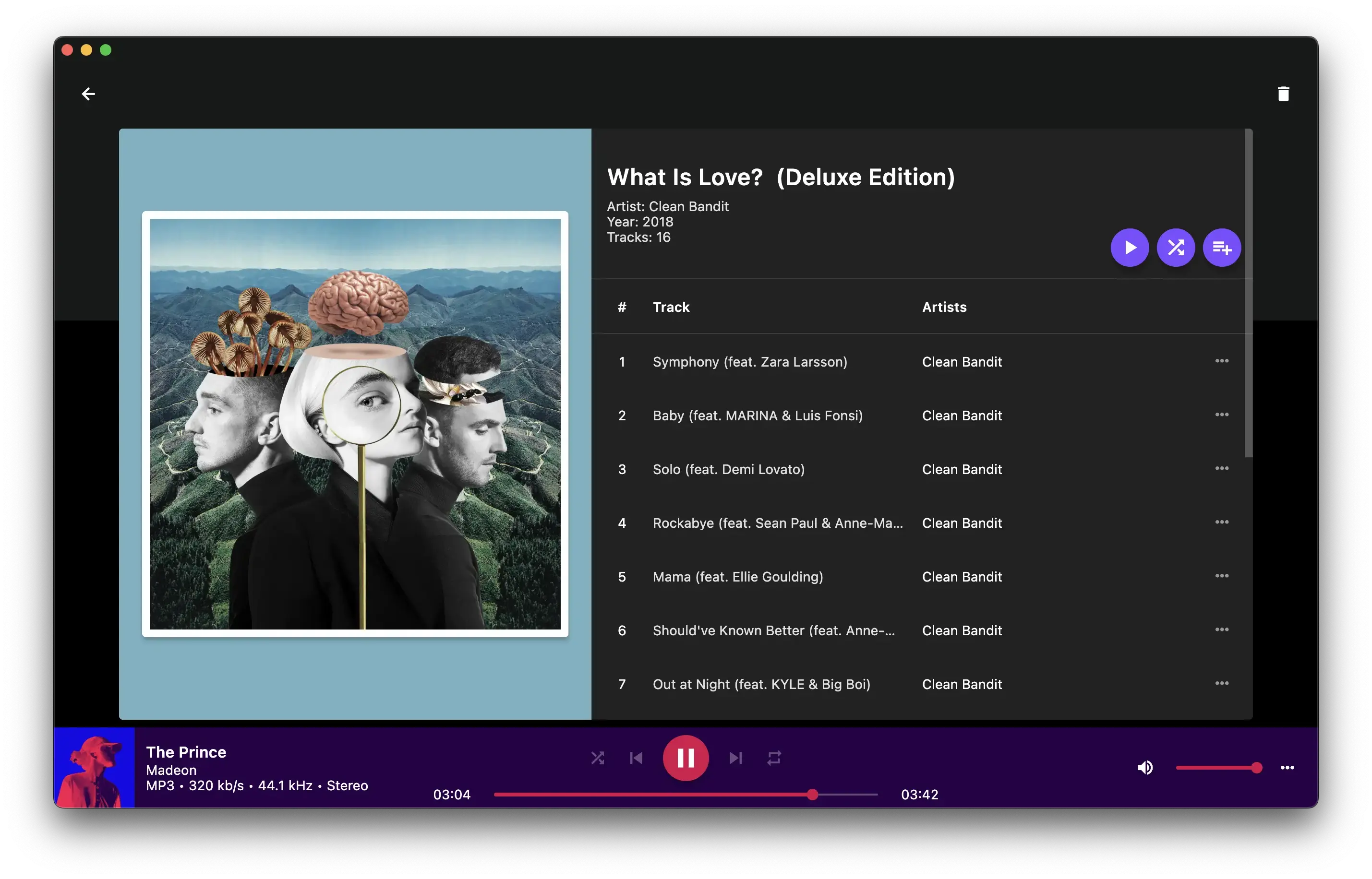Click the purple shuffle album button

point(1176,248)
